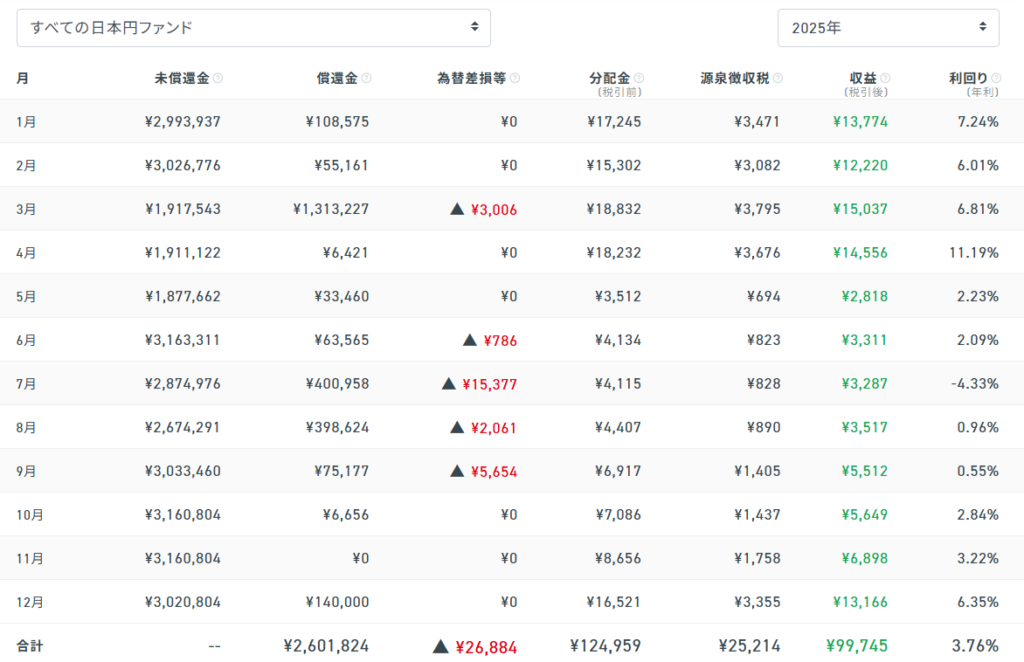Image resolution: width=1024 pixels, height=662 pixels.
Task: Click the 合計 total row label
Action: click(30, 646)
